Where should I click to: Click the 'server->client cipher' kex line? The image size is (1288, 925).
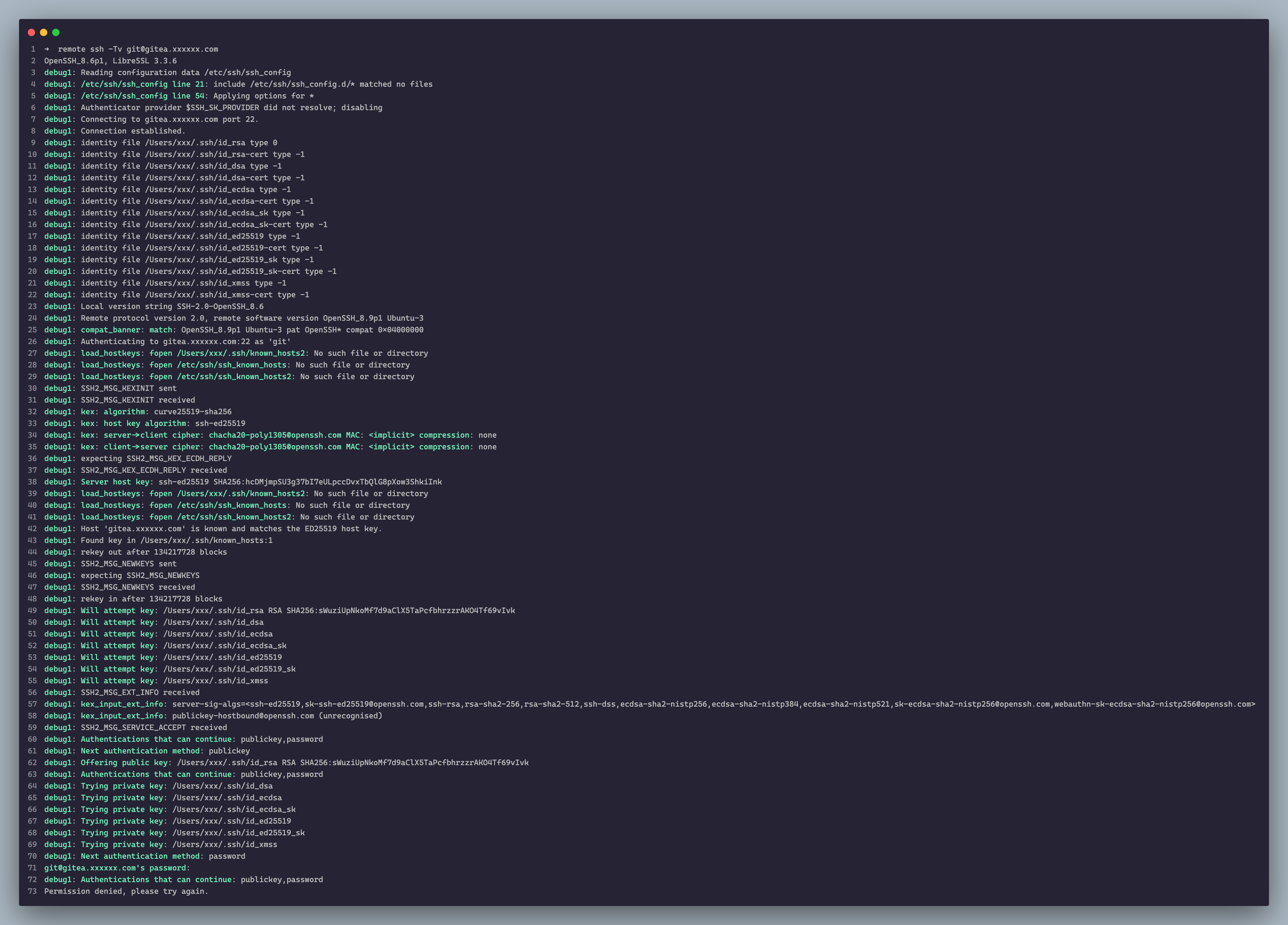coord(270,435)
